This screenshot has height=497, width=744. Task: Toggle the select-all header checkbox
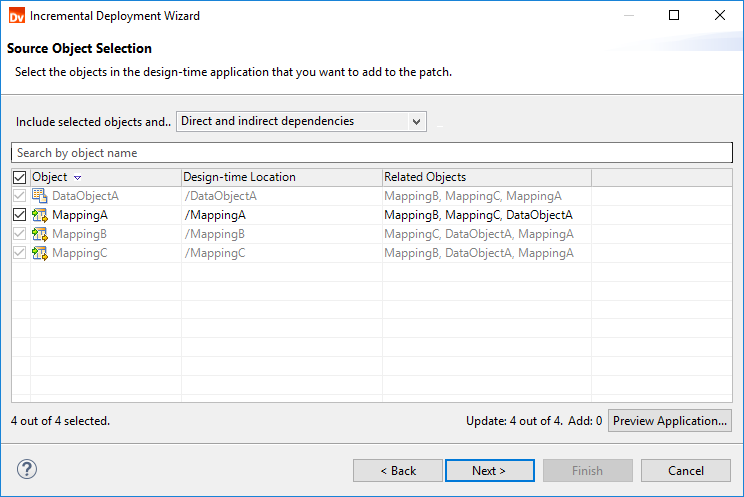pos(20,177)
